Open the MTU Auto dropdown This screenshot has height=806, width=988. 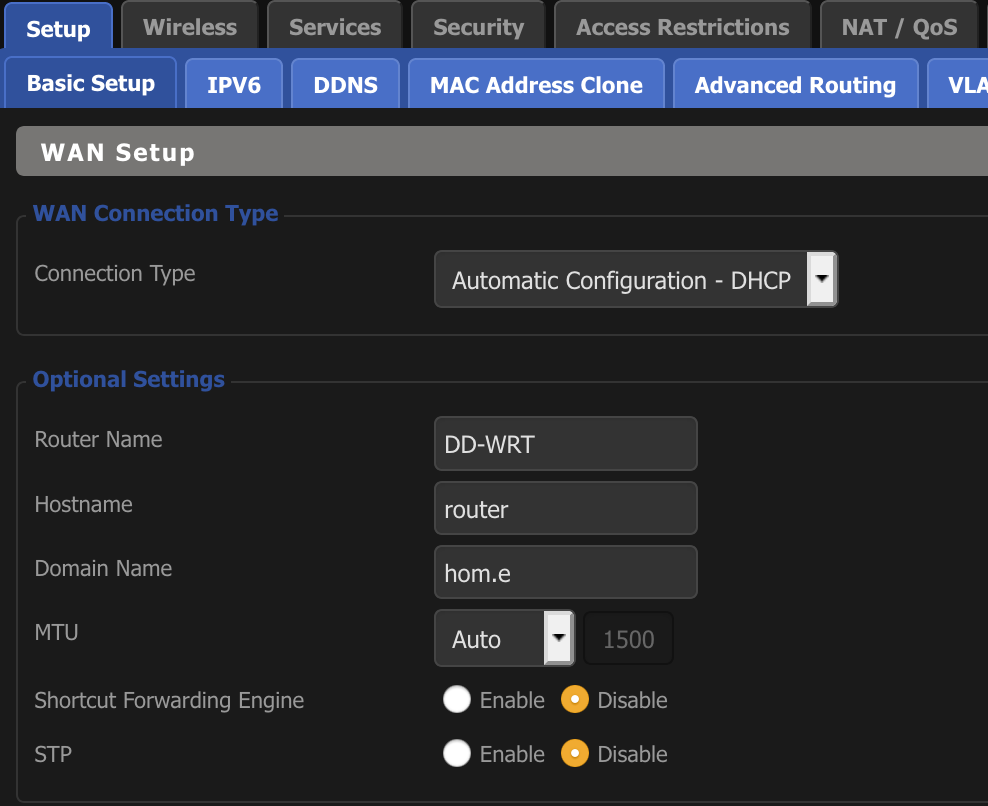click(x=504, y=639)
